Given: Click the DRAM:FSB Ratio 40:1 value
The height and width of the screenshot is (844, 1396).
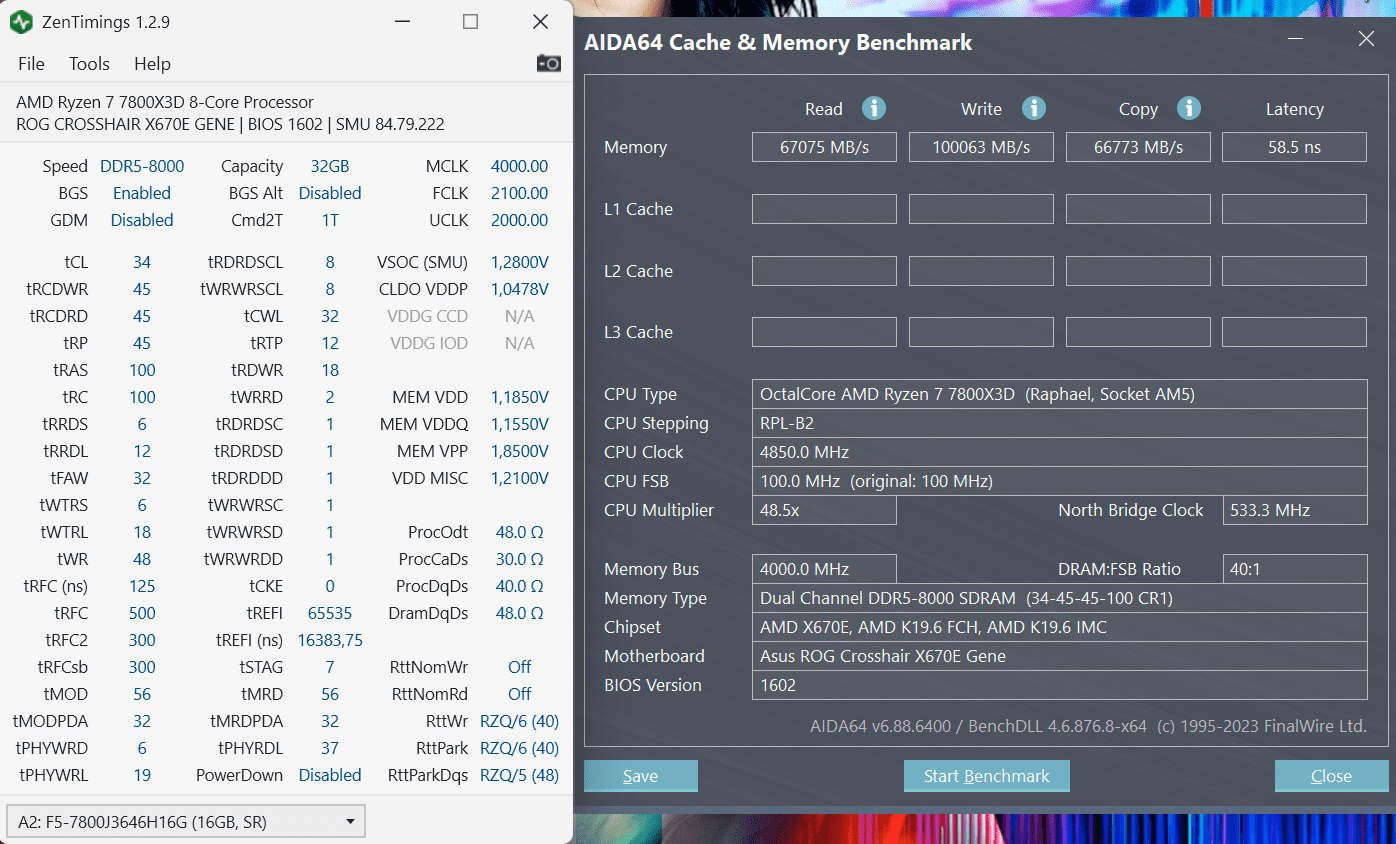Looking at the screenshot, I should pos(1294,569).
